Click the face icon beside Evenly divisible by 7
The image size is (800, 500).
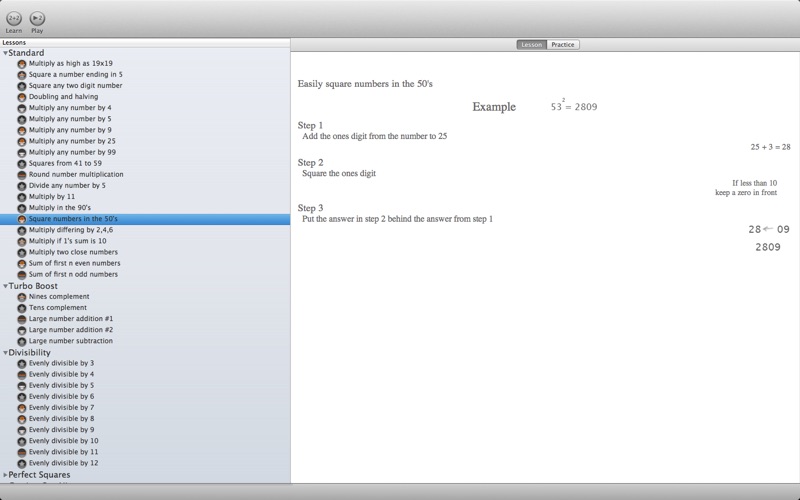click(x=21, y=408)
